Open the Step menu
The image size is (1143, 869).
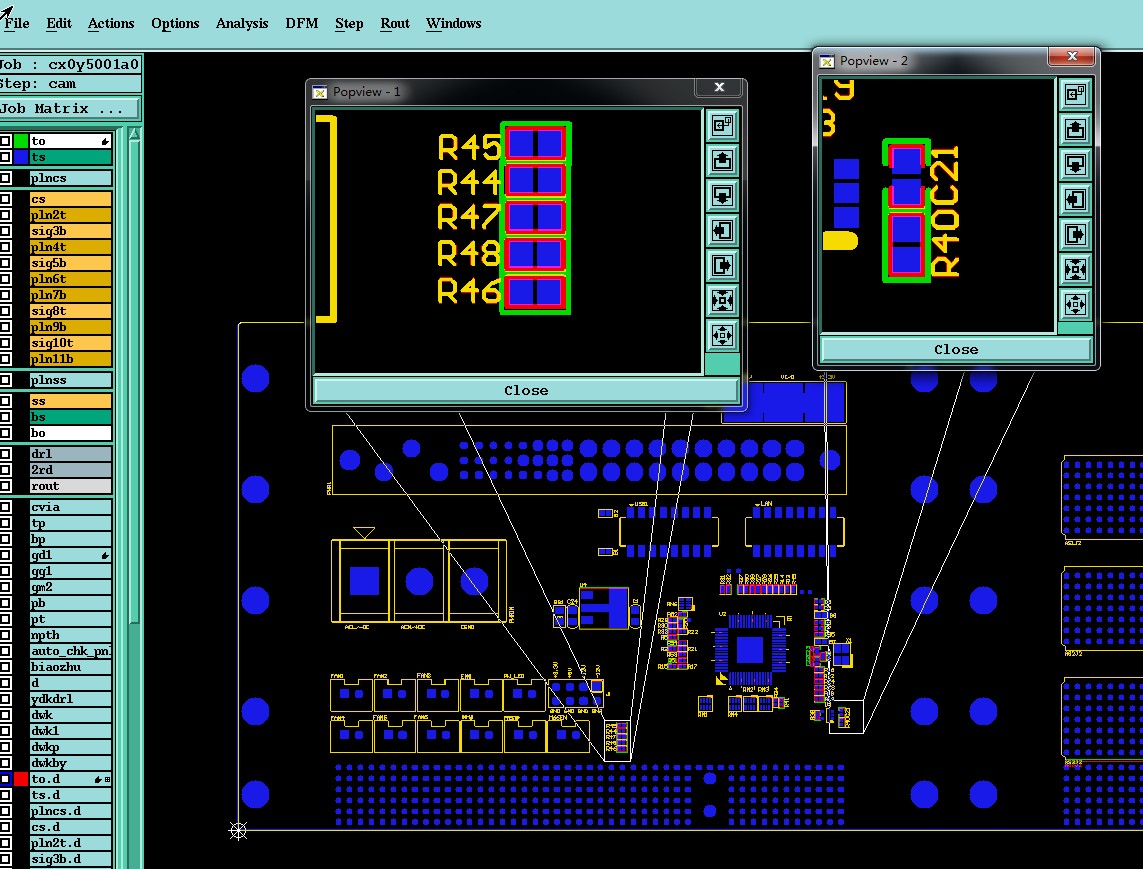tap(349, 23)
